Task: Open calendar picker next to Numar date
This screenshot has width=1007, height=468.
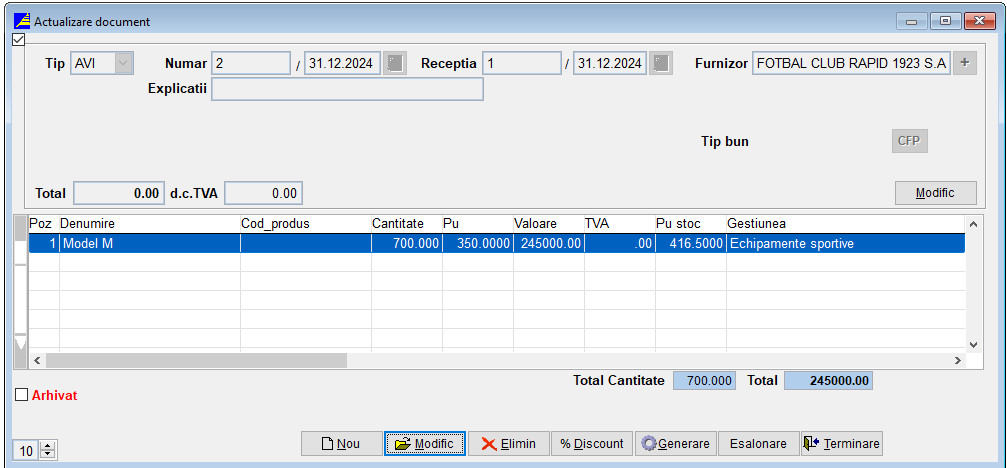Action: (395, 64)
